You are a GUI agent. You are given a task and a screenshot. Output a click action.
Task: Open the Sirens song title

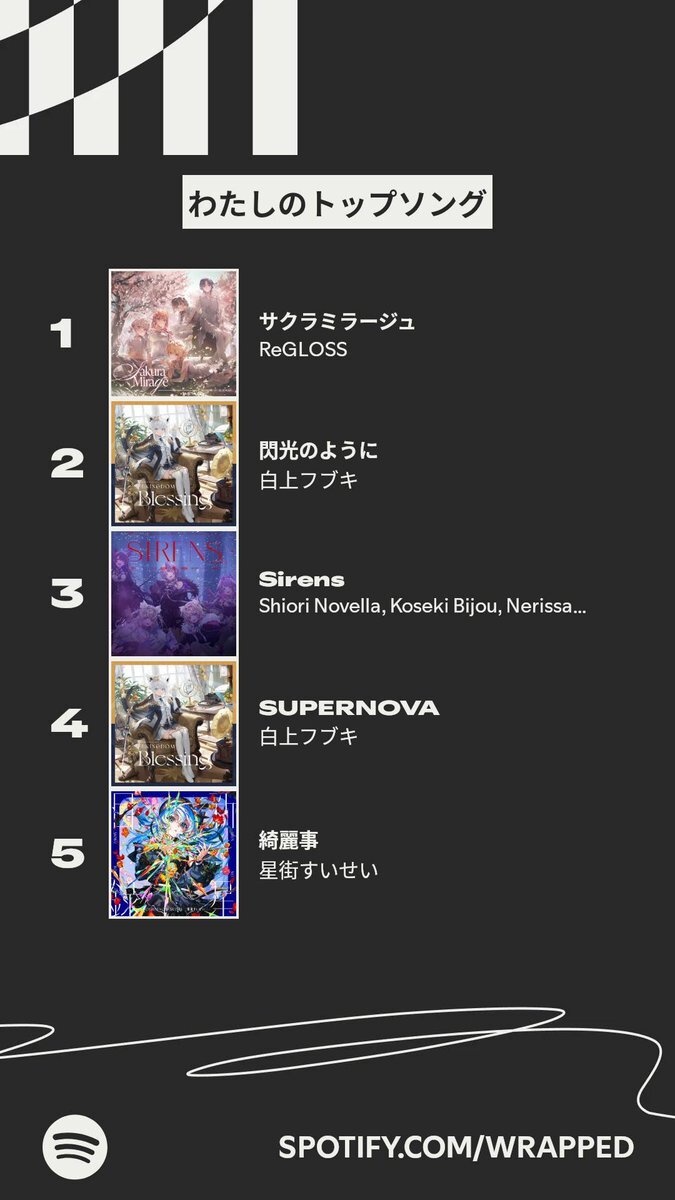tap(302, 580)
